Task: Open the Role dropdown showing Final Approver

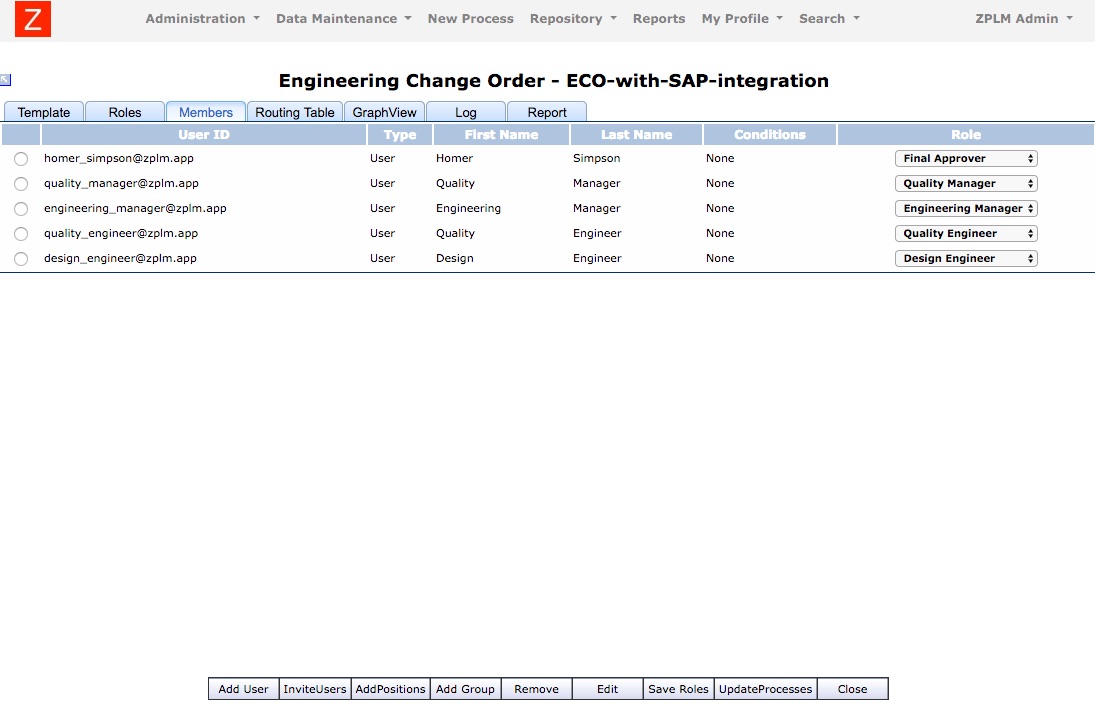Action: [x=965, y=158]
